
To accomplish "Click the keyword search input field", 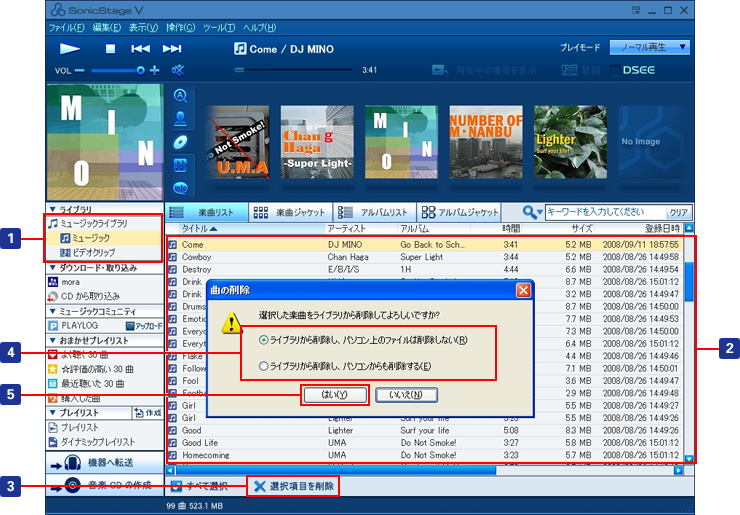I will coord(604,212).
